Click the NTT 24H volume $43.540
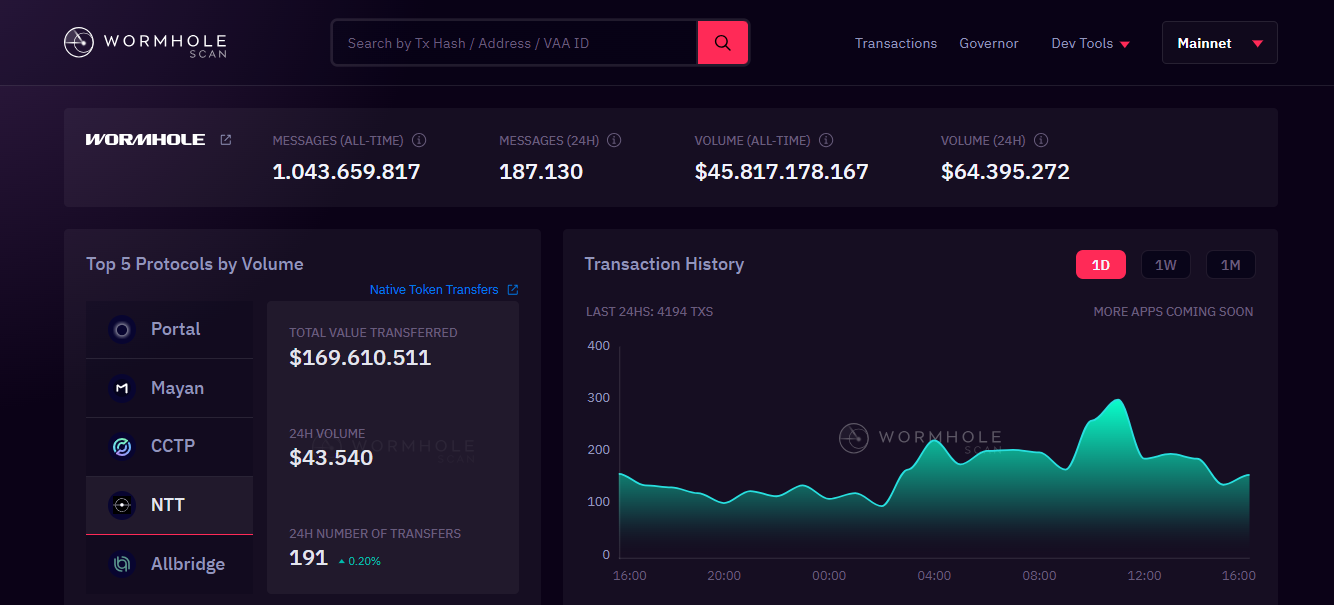Image resolution: width=1334 pixels, height=605 pixels. pos(331,458)
